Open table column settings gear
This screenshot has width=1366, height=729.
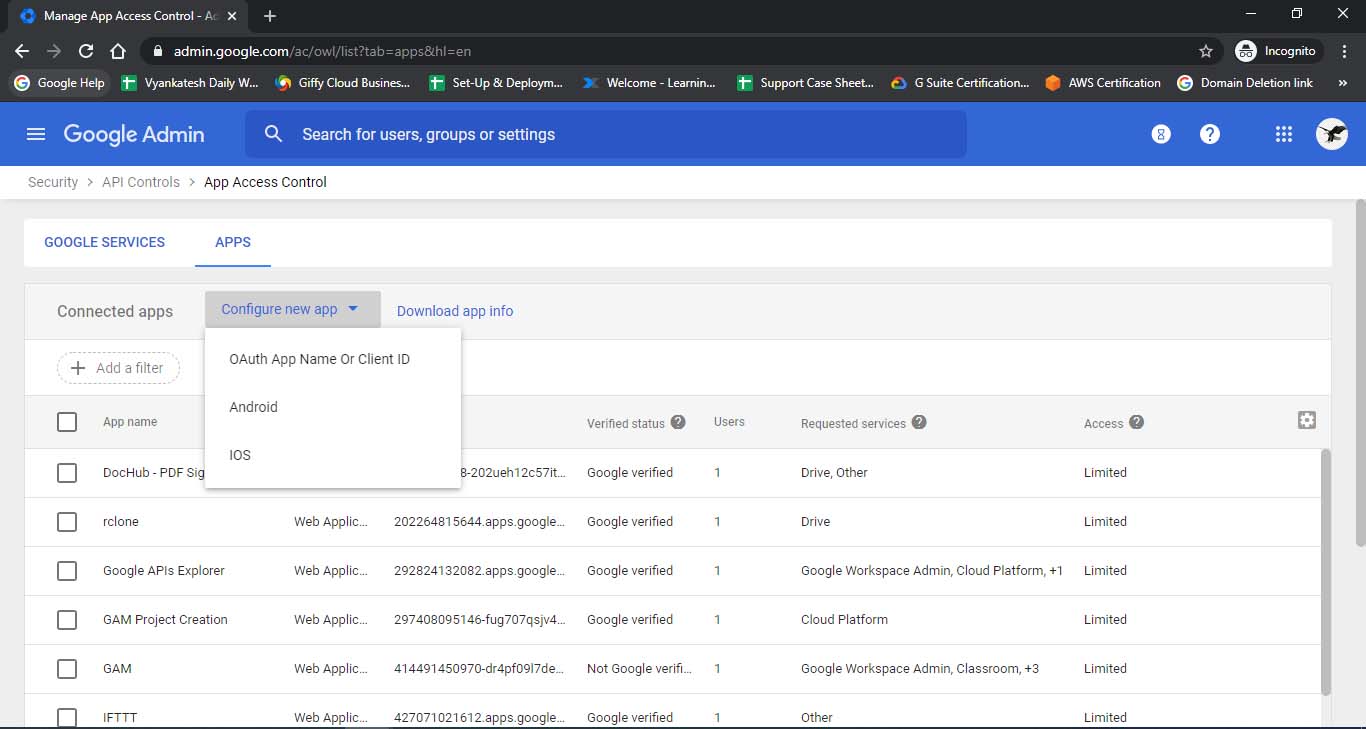point(1307,420)
